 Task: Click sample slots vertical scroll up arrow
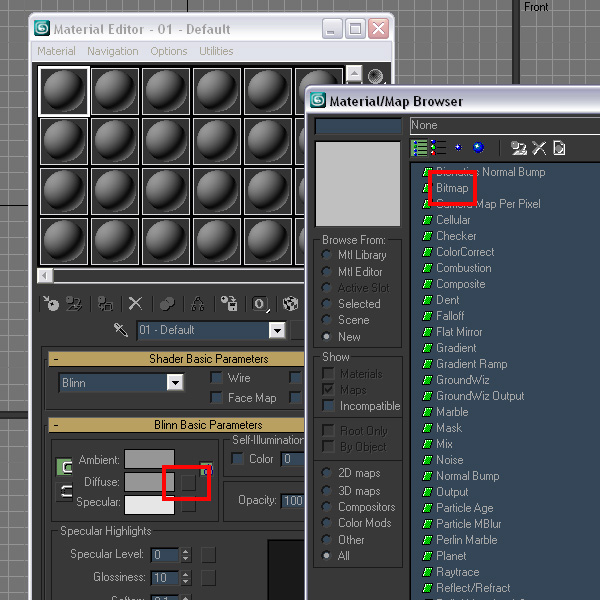point(354,73)
